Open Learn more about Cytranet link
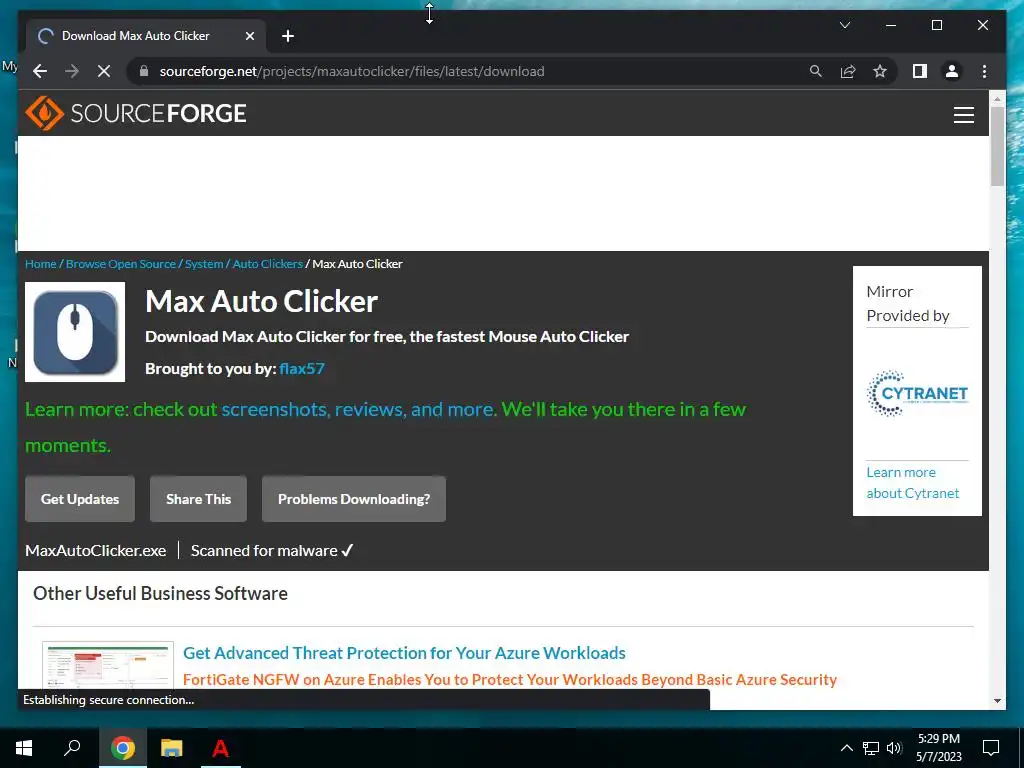Image resolution: width=1024 pixels, height=768 pixels. point(912,483)
